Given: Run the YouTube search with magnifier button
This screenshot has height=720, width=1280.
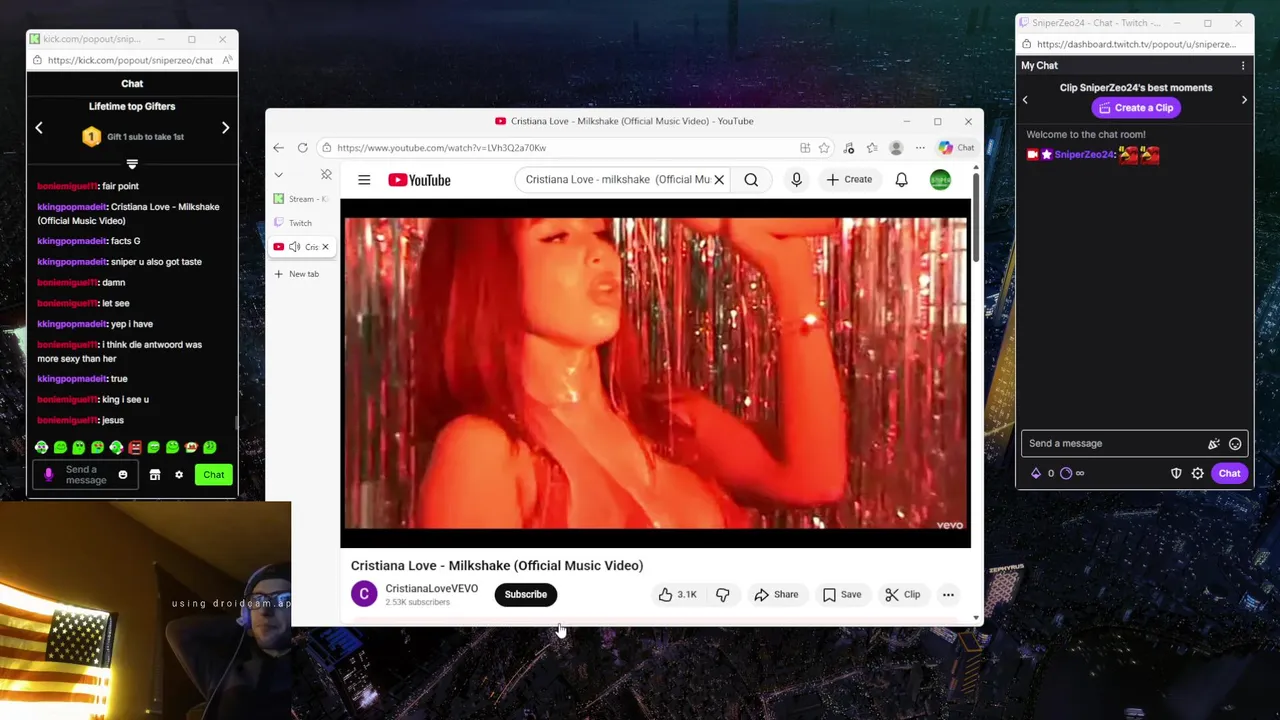Looking at the screenshot, I should [x=751, y=180].
